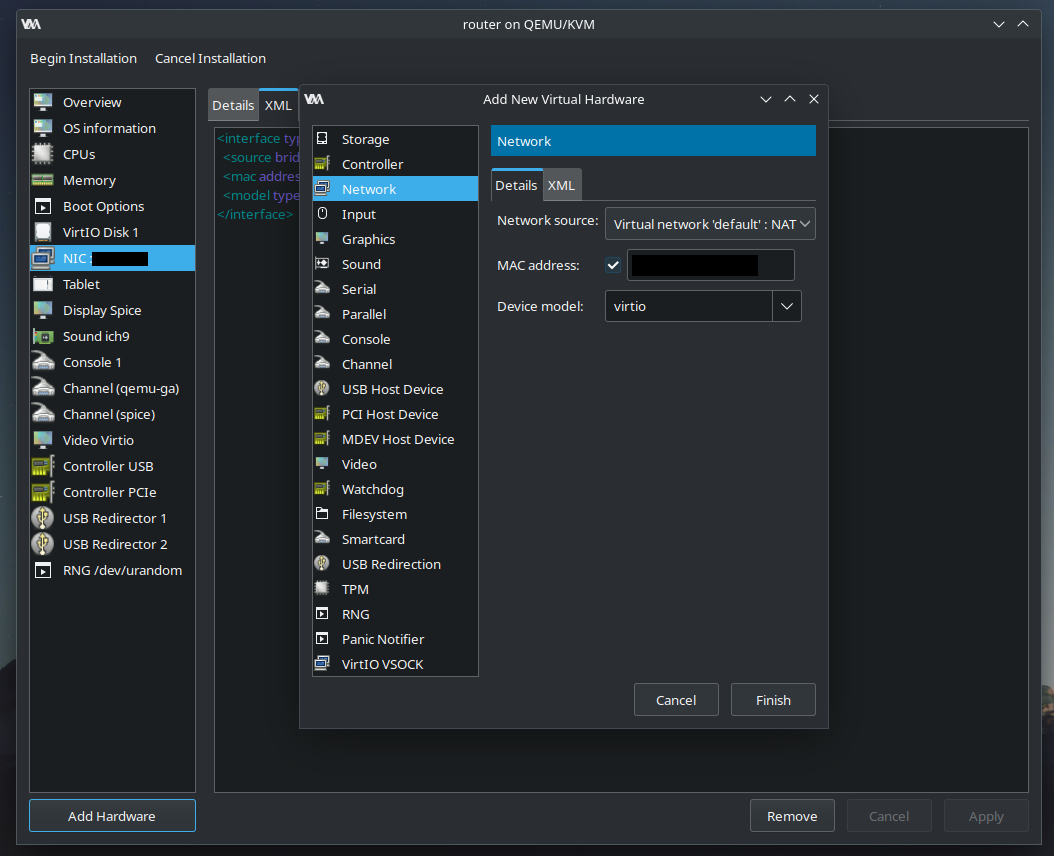Select the NIC entry in sidebar
Viewport: 1054px width, 856px height.
click(x=112, y=258)
